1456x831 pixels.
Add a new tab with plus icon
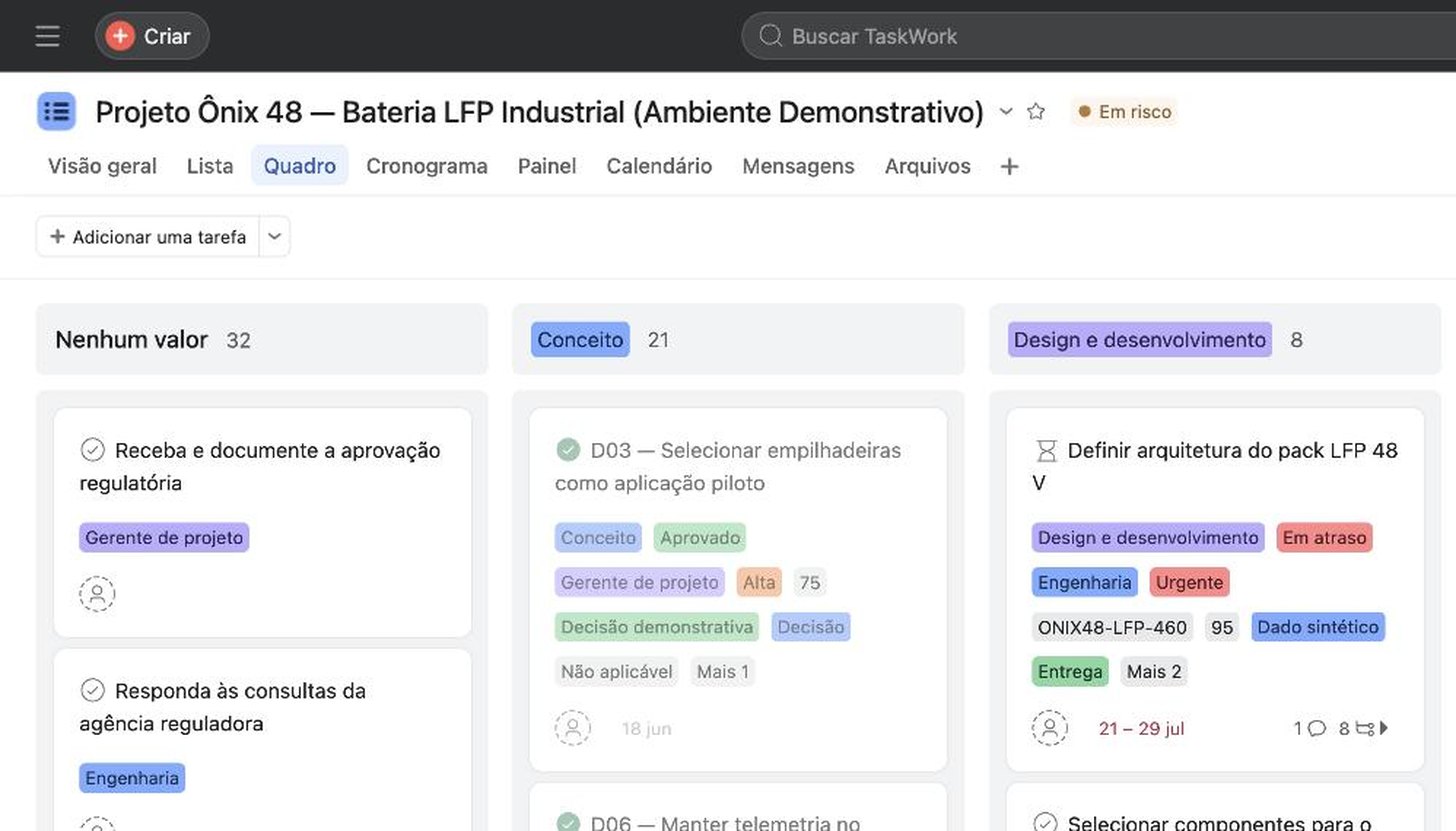click(1009, 167)
